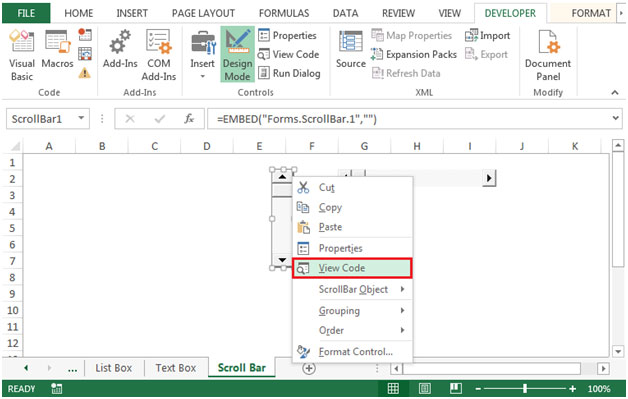Choose Copy from the context menu

point(352,208)
